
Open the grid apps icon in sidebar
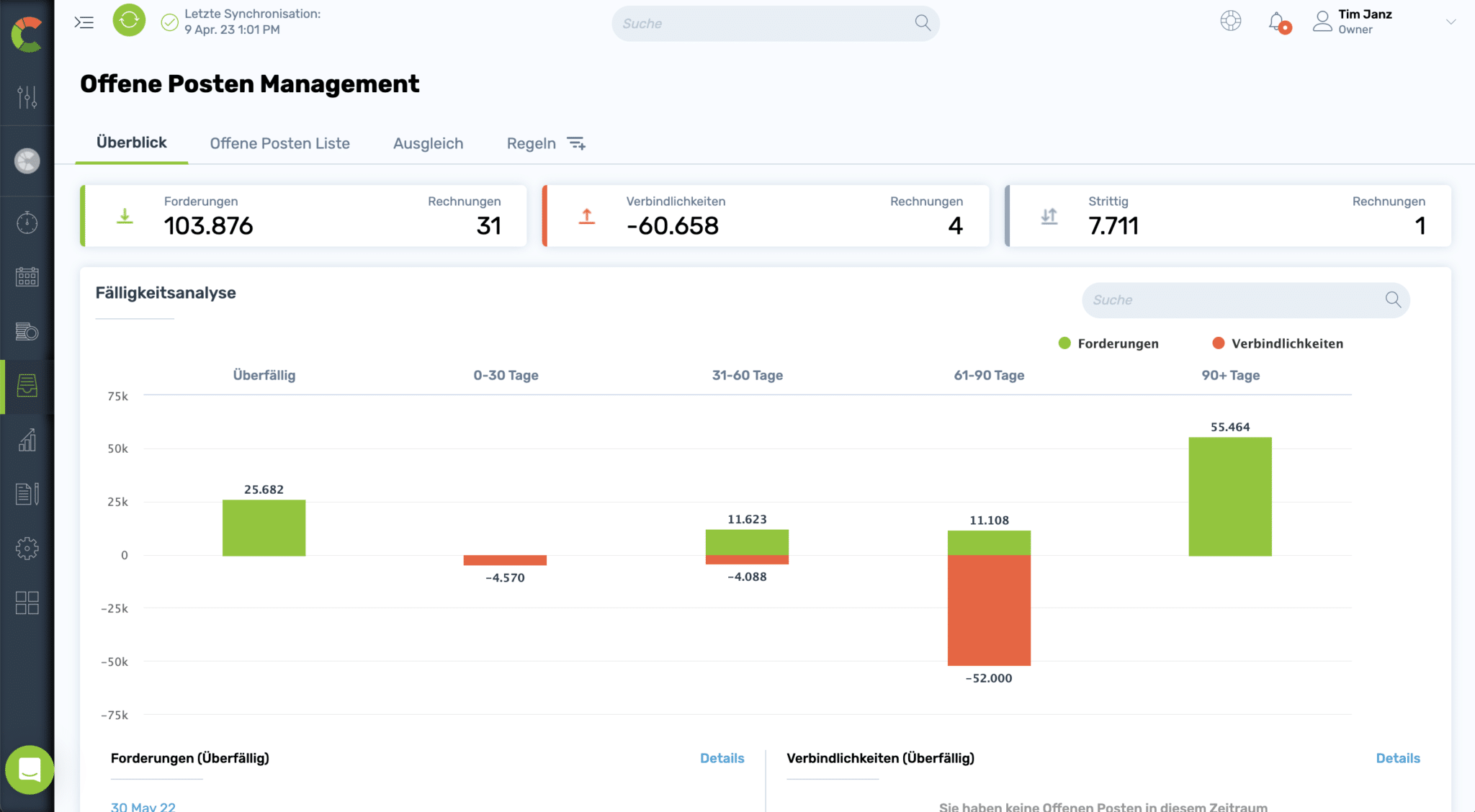[x=27, y=603]
